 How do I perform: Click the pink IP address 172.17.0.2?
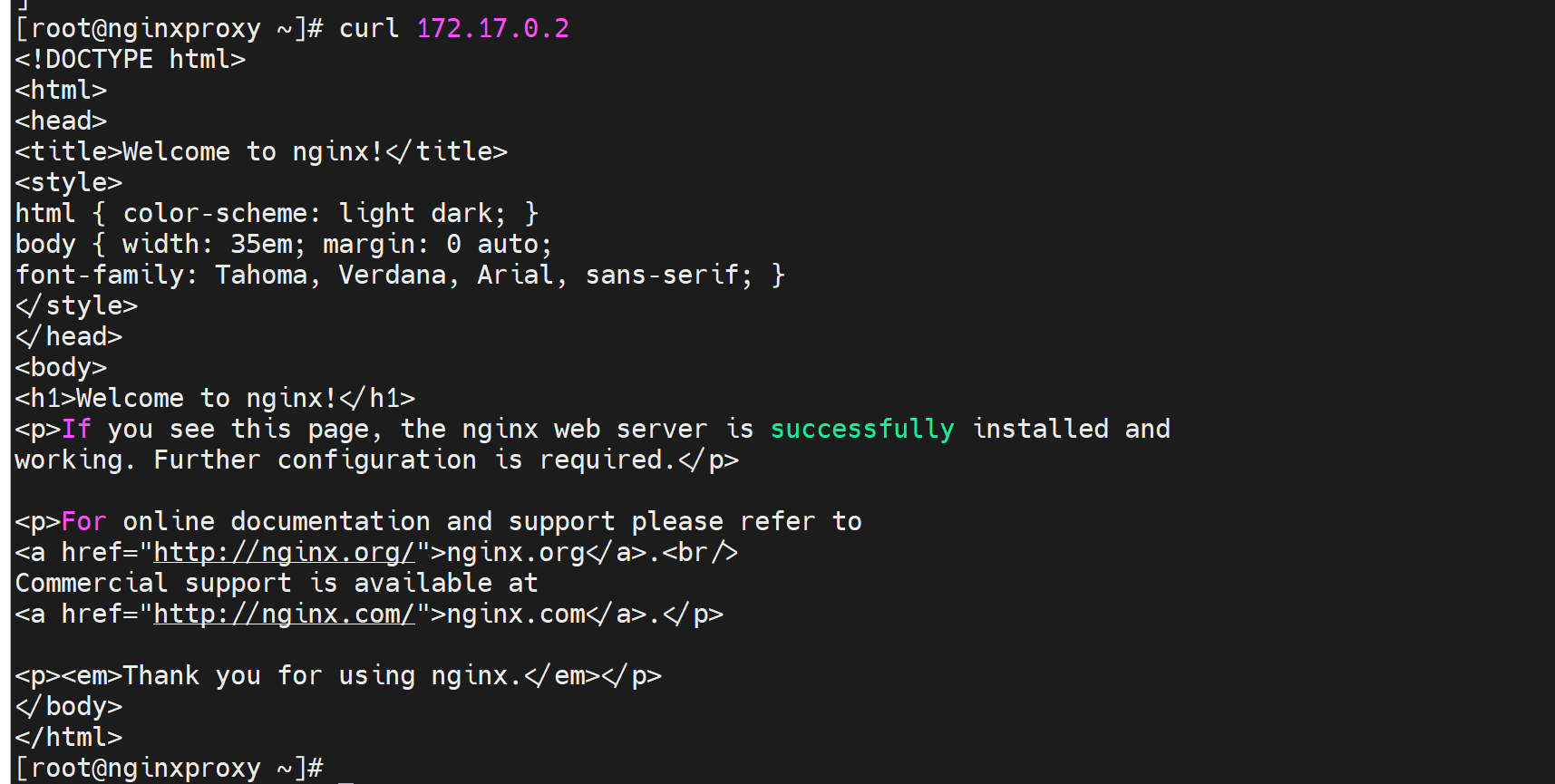[492, 29]
